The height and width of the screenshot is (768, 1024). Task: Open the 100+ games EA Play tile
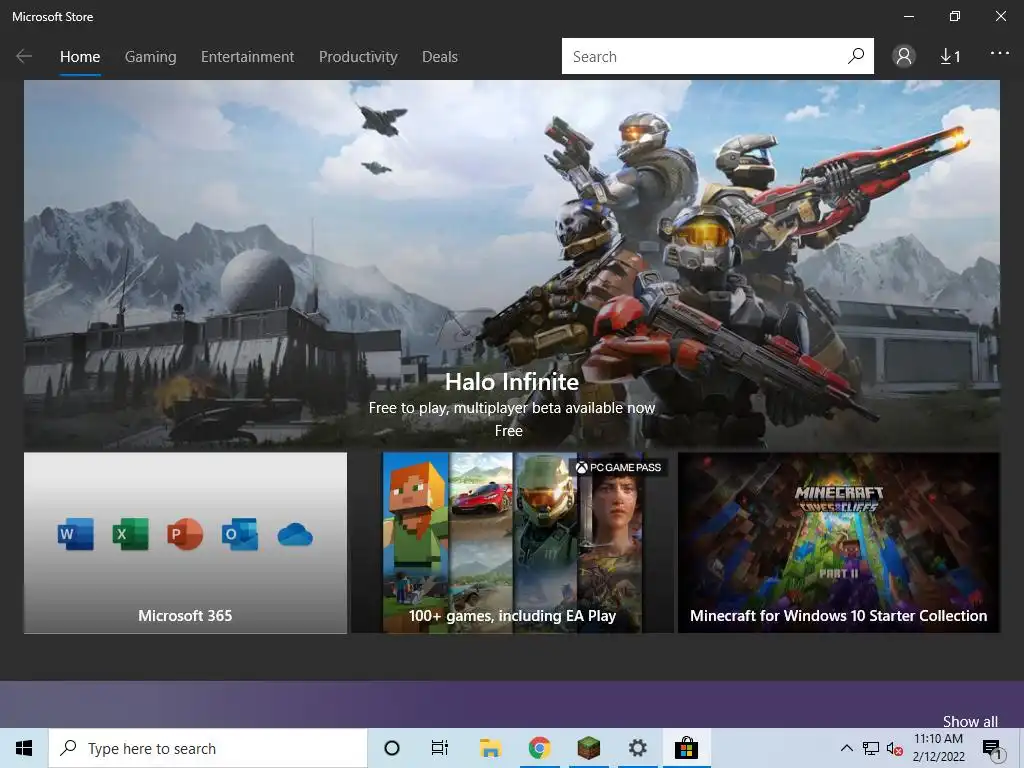[512, 543]
